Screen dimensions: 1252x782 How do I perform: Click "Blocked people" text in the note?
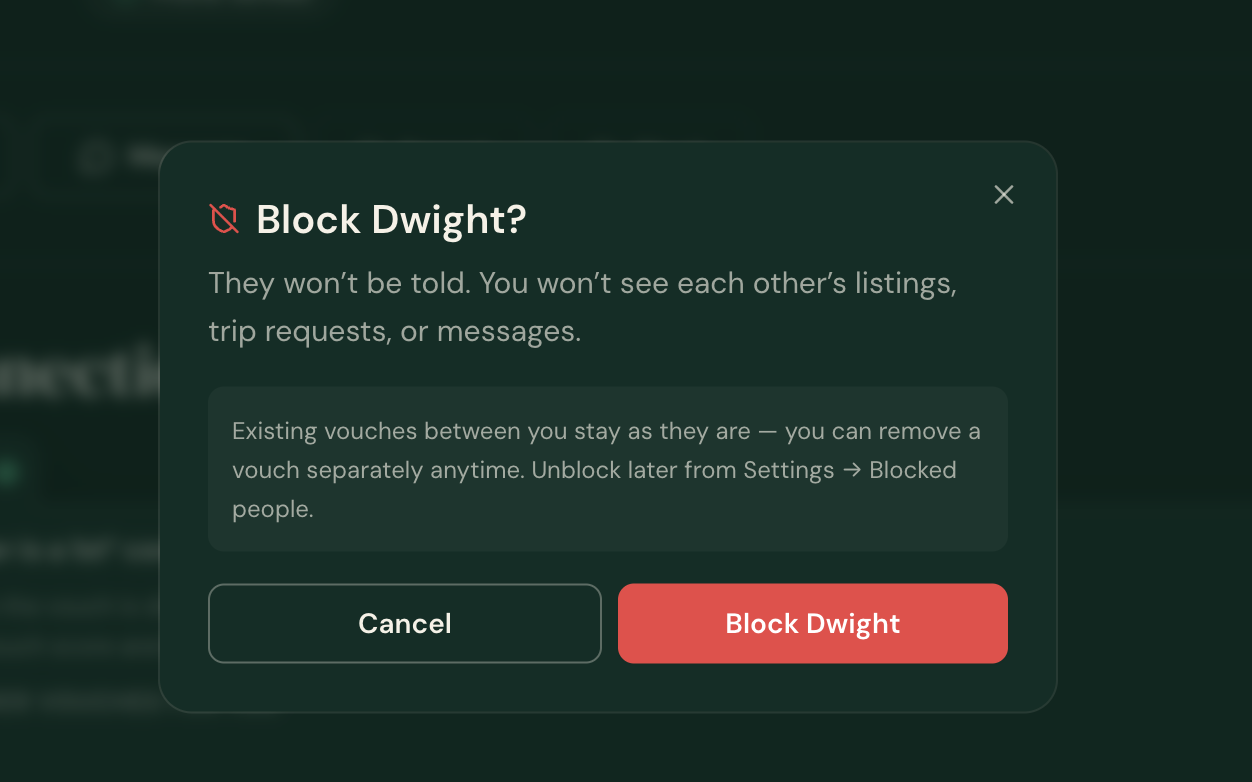click(x=594, y=489)
